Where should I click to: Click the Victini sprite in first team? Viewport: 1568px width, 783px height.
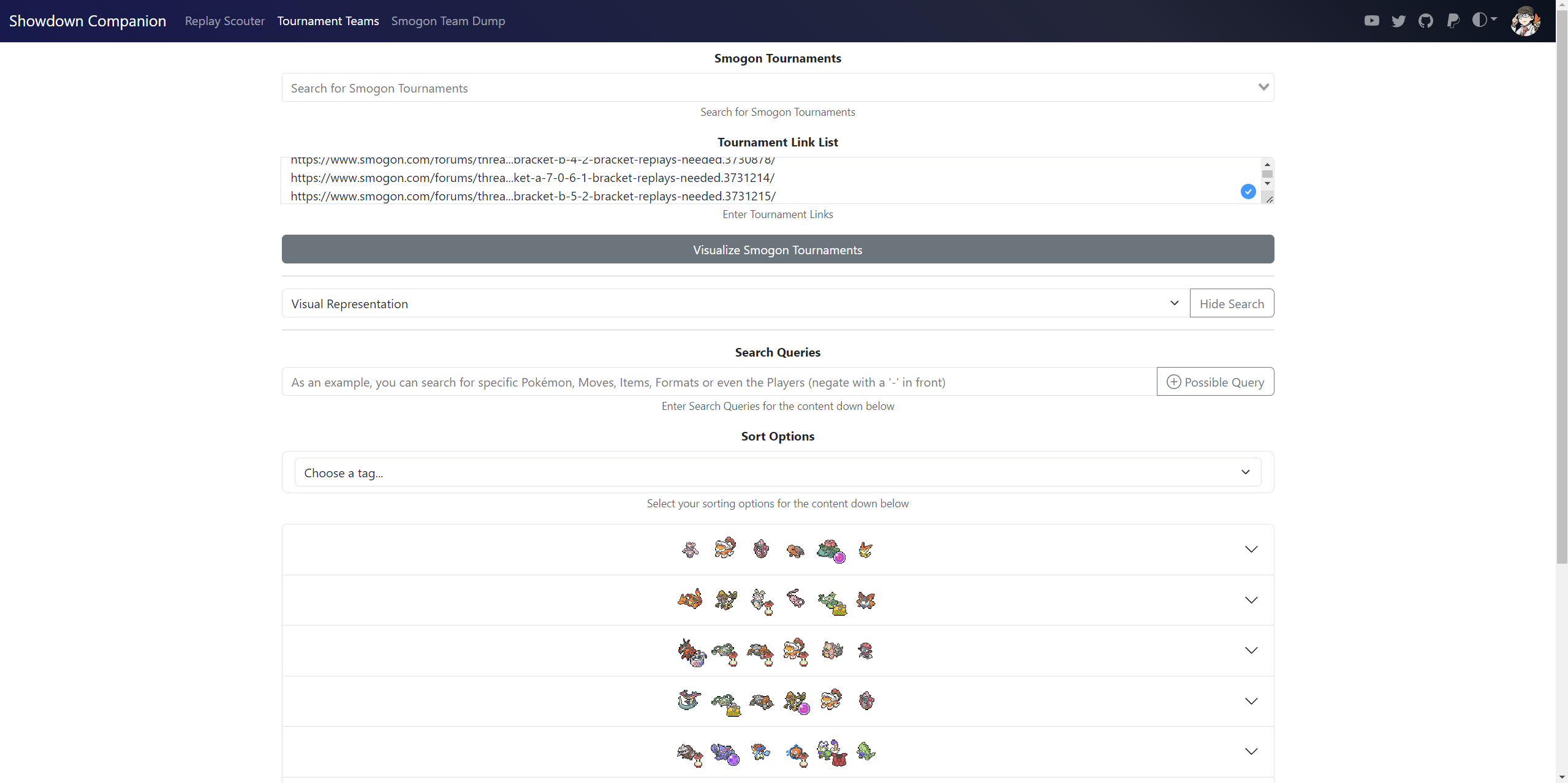pyautogui.click(x=865, y=550)
